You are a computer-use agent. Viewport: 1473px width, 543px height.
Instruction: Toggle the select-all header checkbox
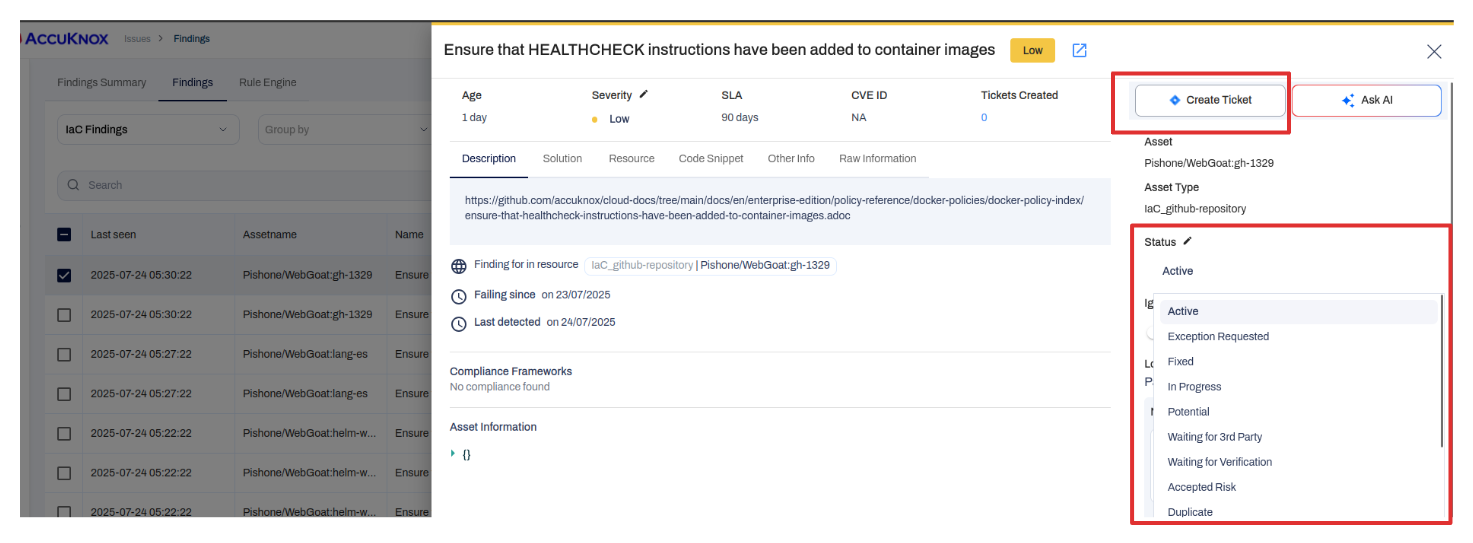pos(64,234)
